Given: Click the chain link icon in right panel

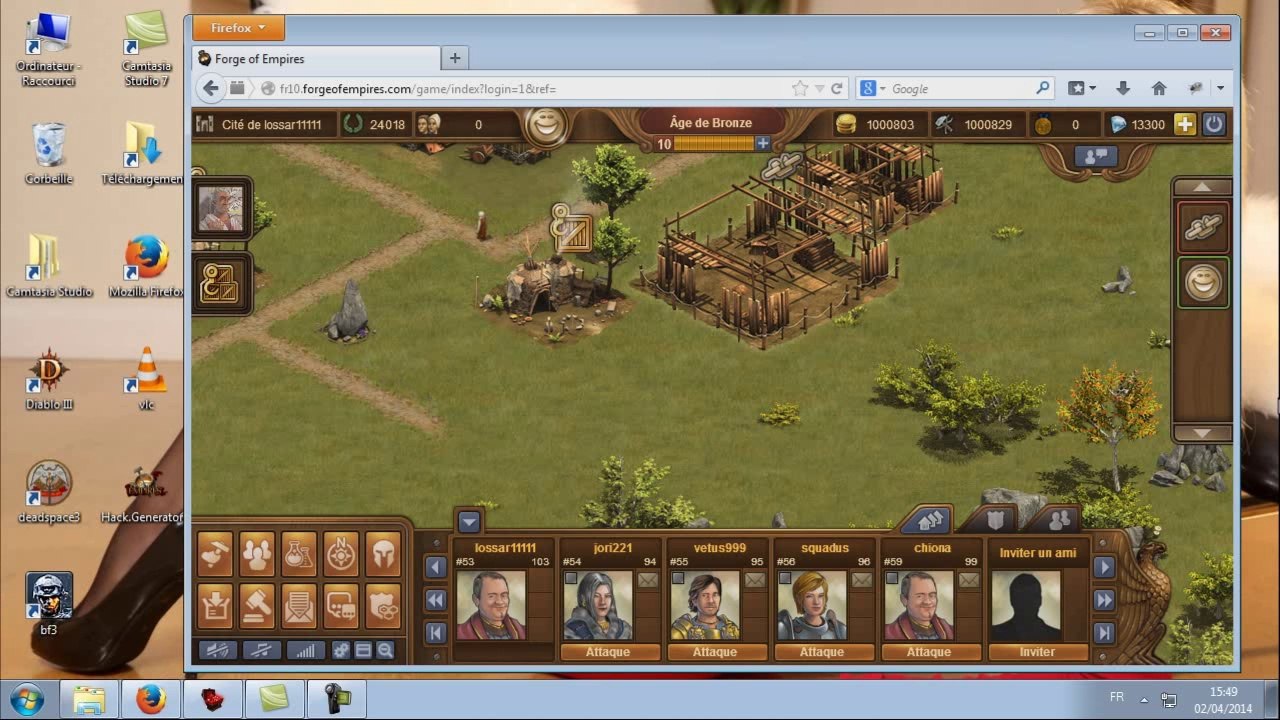Looking at the screenshot, I should click(x=1202, y=228).
